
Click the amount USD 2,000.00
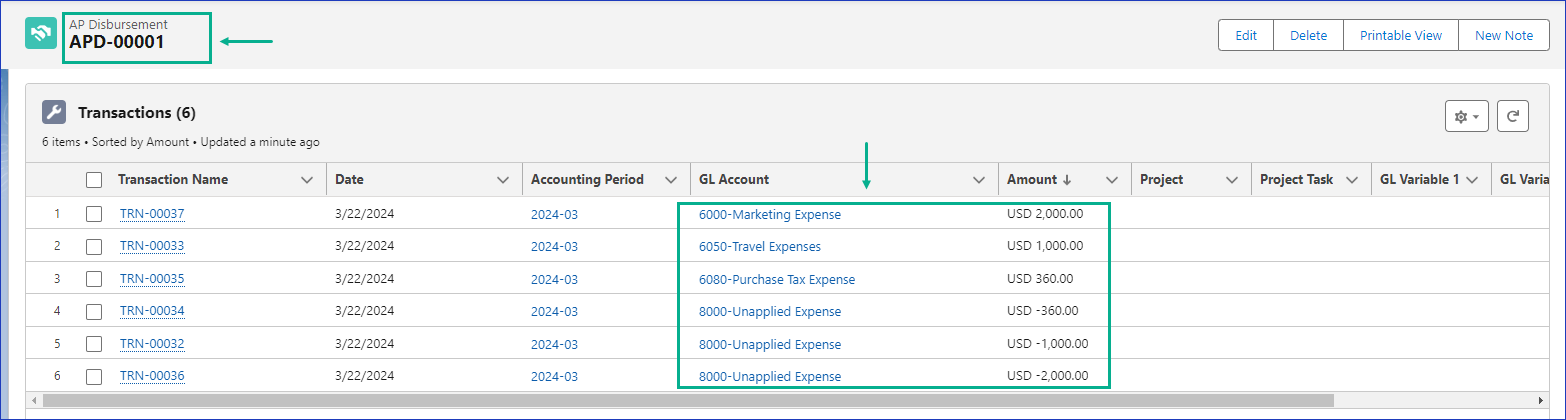pos(1045,214)
